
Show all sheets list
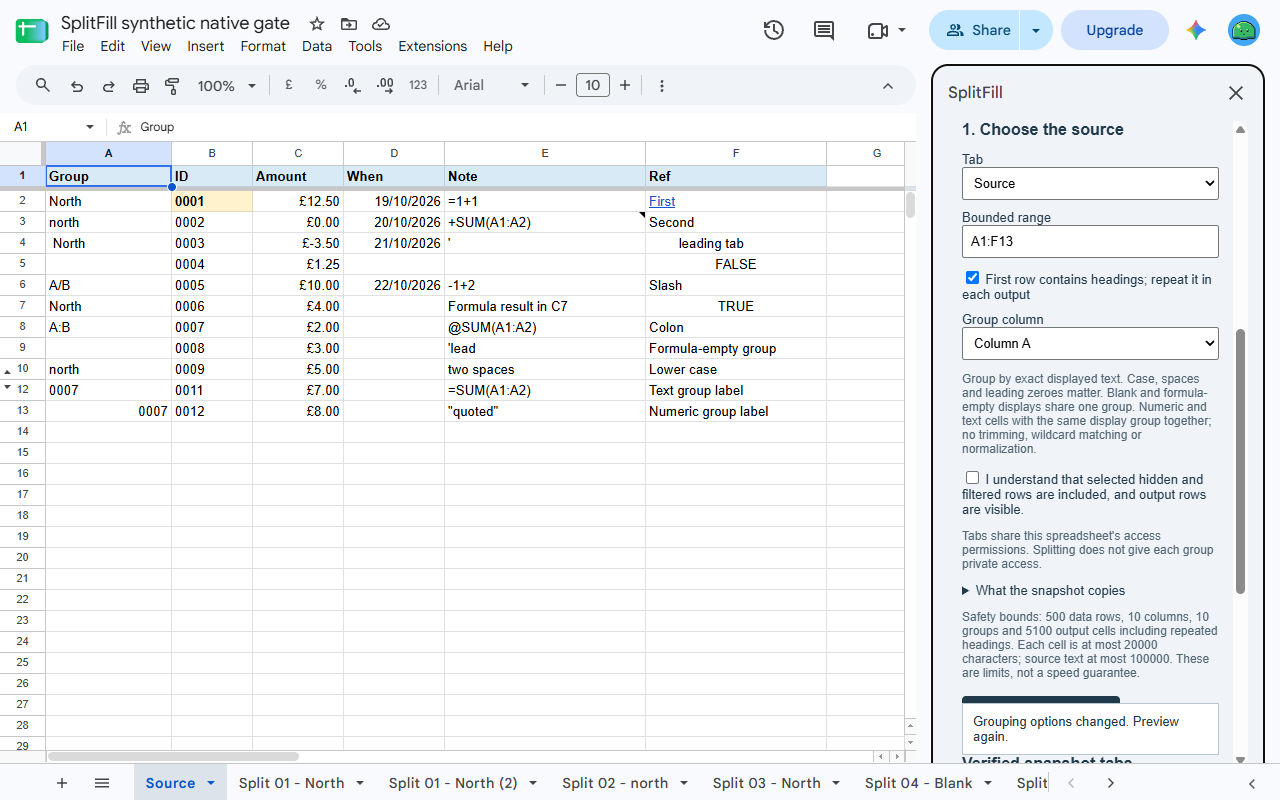102,783
